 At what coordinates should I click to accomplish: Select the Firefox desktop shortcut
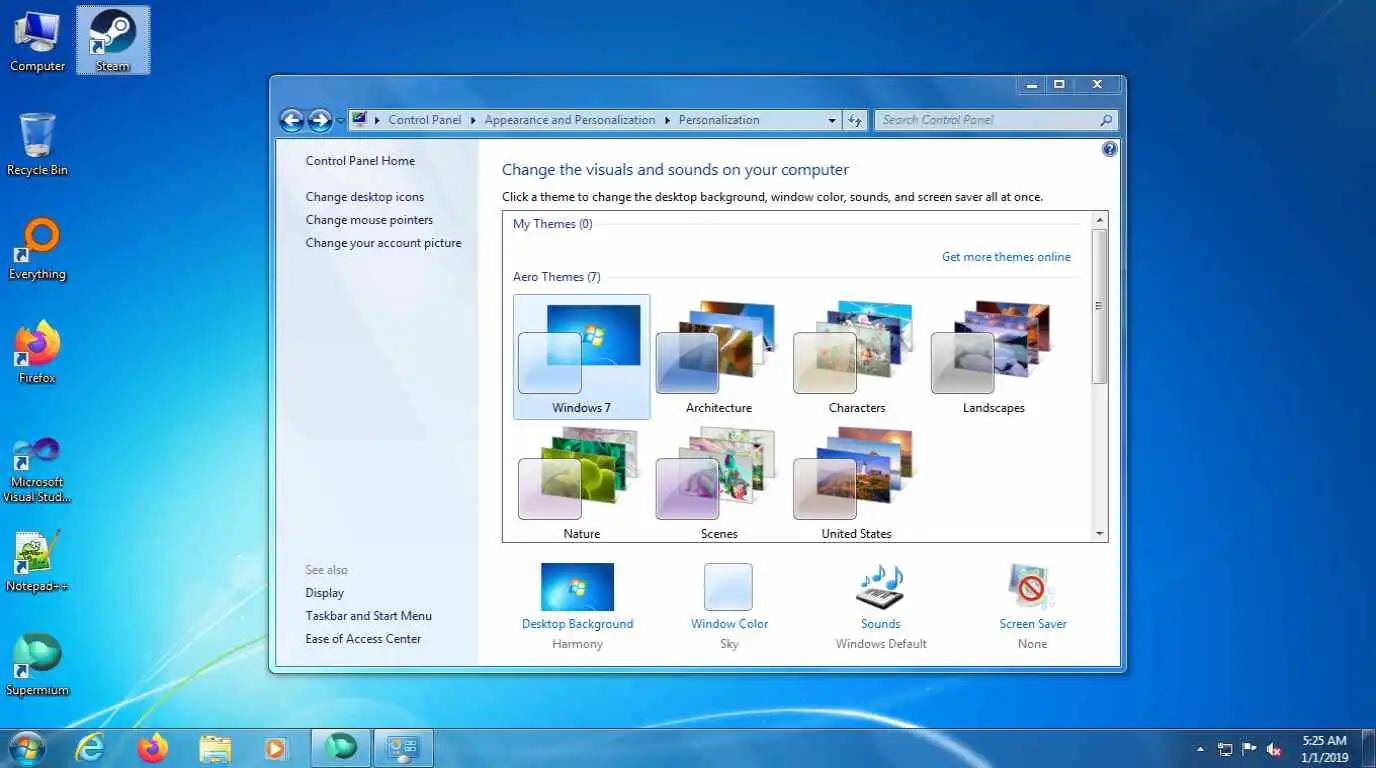pyautogui.click(x=37, y=352)
